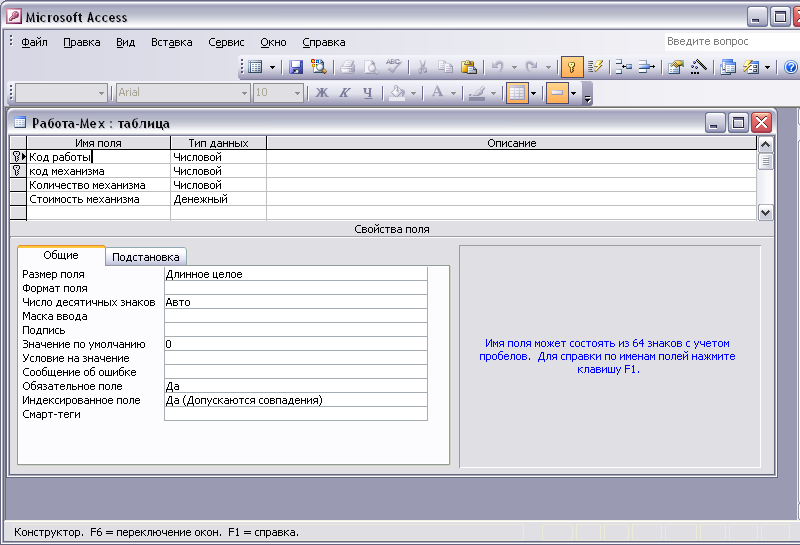Click the Paste clipboard icon
This screenshot has width=800, height=545.
[x=468, y=67]
